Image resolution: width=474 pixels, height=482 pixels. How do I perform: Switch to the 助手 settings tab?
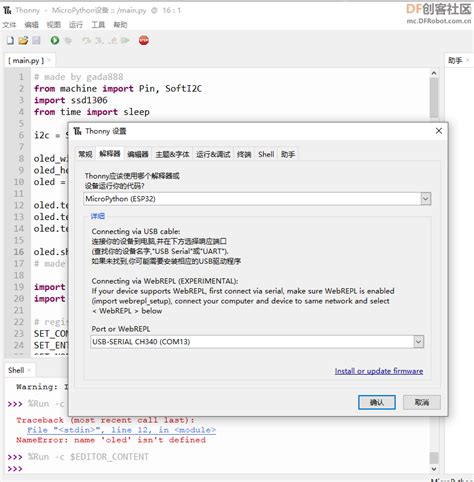pyautogui.click(x=288, y=154)
